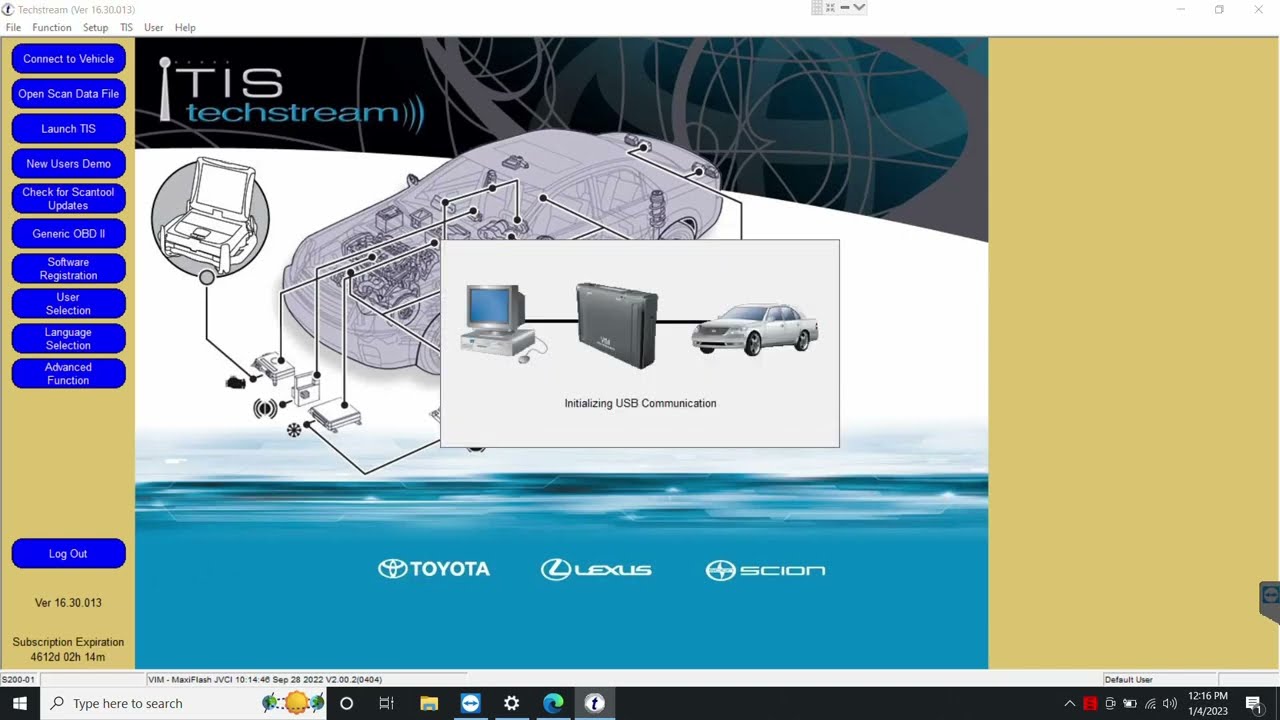Open User Selection

click(68, 304)
